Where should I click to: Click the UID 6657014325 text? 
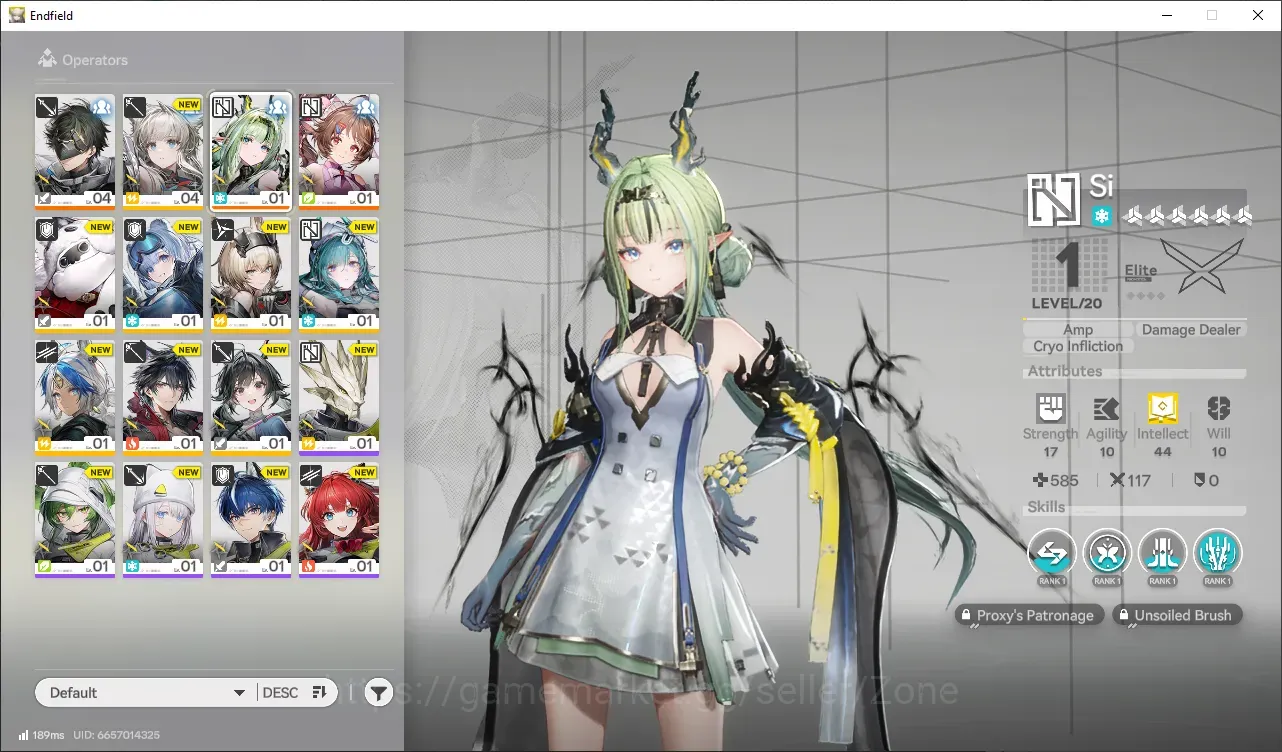[x=116, y=735]
